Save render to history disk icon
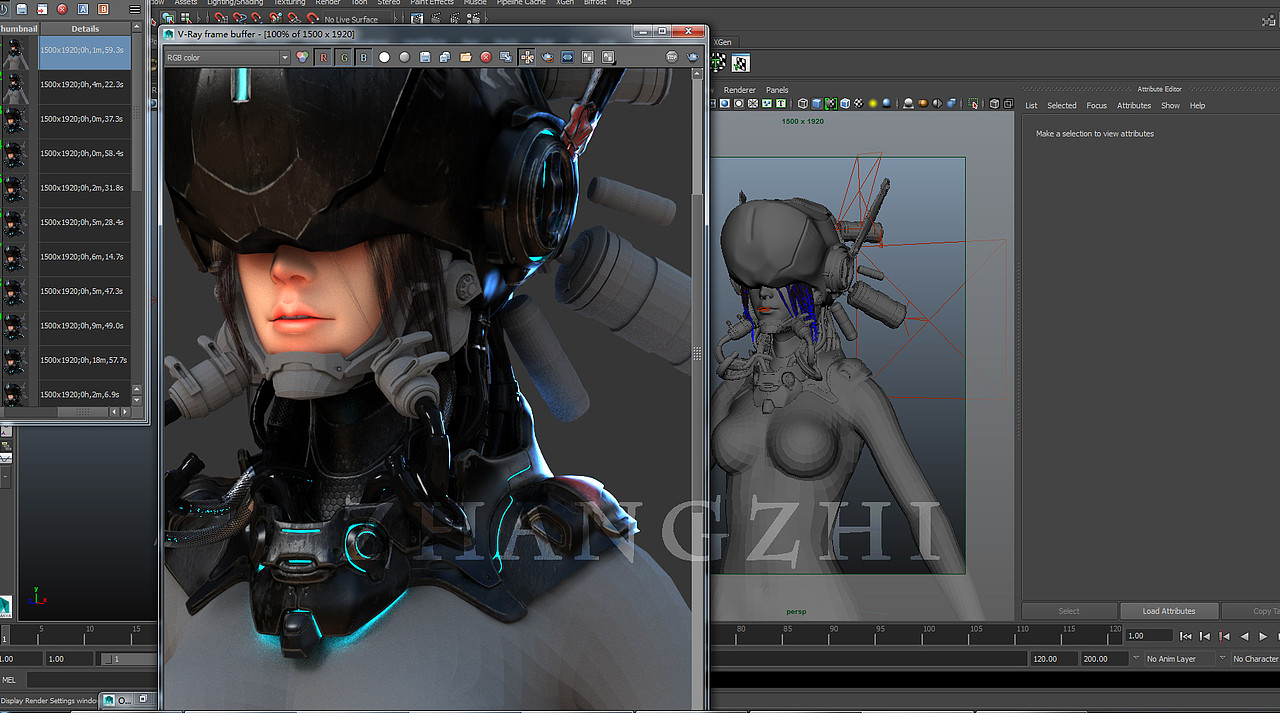Image resolution: width=1280 pixels, height=713 pixels. pyautogui.click(x=22, y=9)
